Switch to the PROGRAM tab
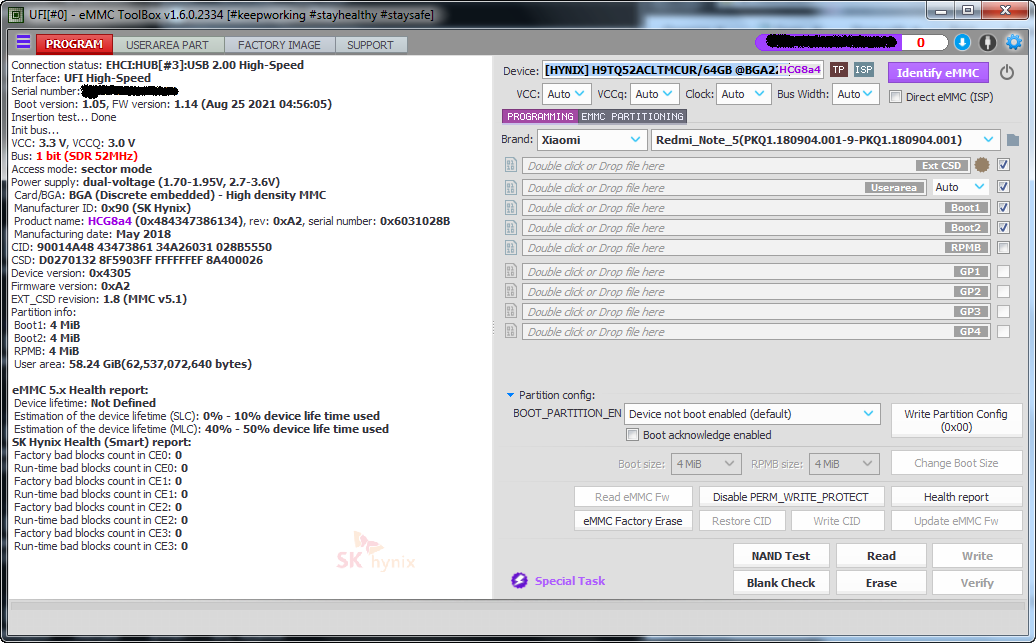This screenshot has height=643, width=1036. click(74, 44)
